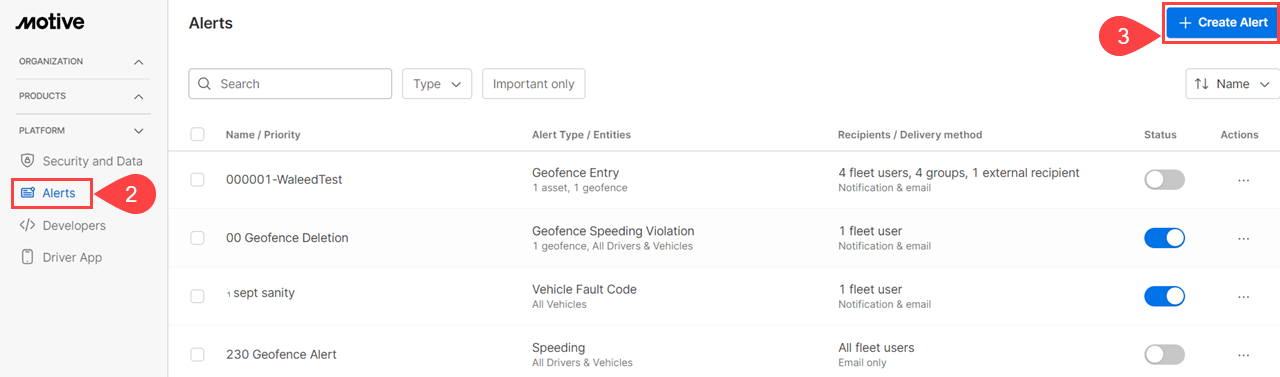Open the Developers code icon
This screenshot has width=1280, height=377.
pos(28,225)
